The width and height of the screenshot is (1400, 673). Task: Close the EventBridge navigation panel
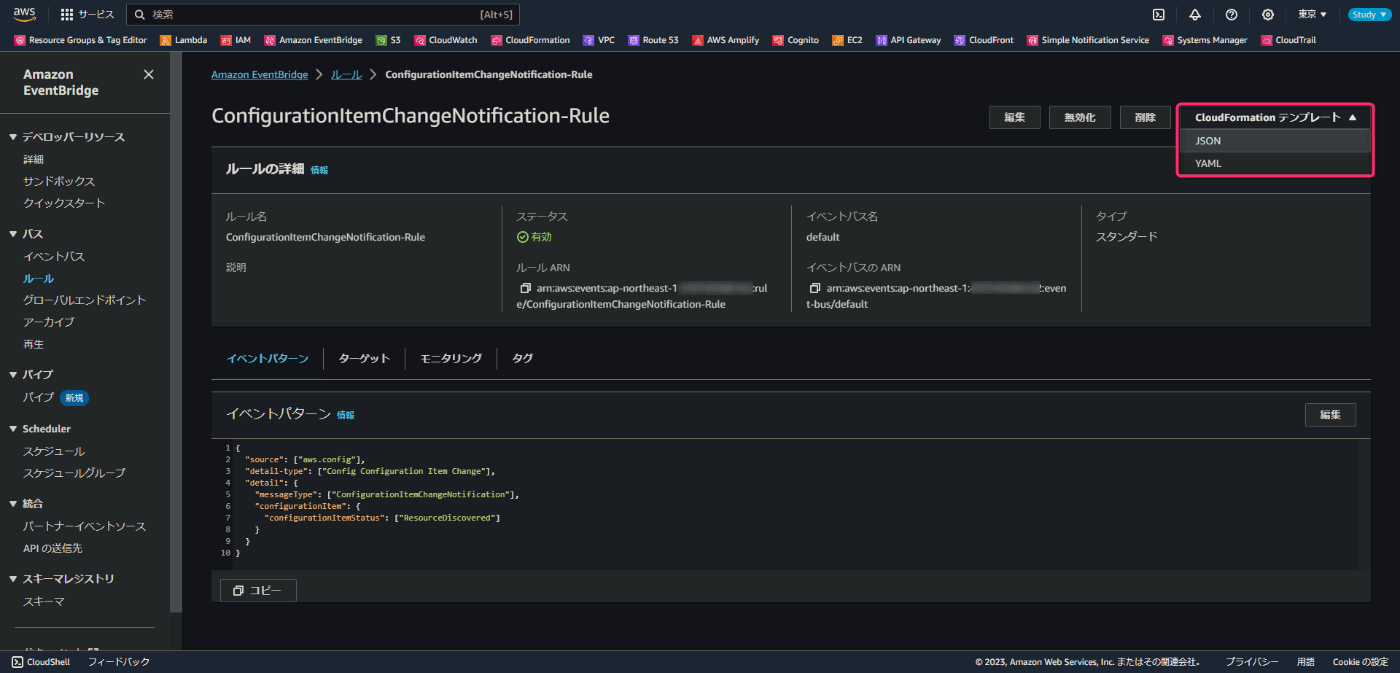click(149, 75)
